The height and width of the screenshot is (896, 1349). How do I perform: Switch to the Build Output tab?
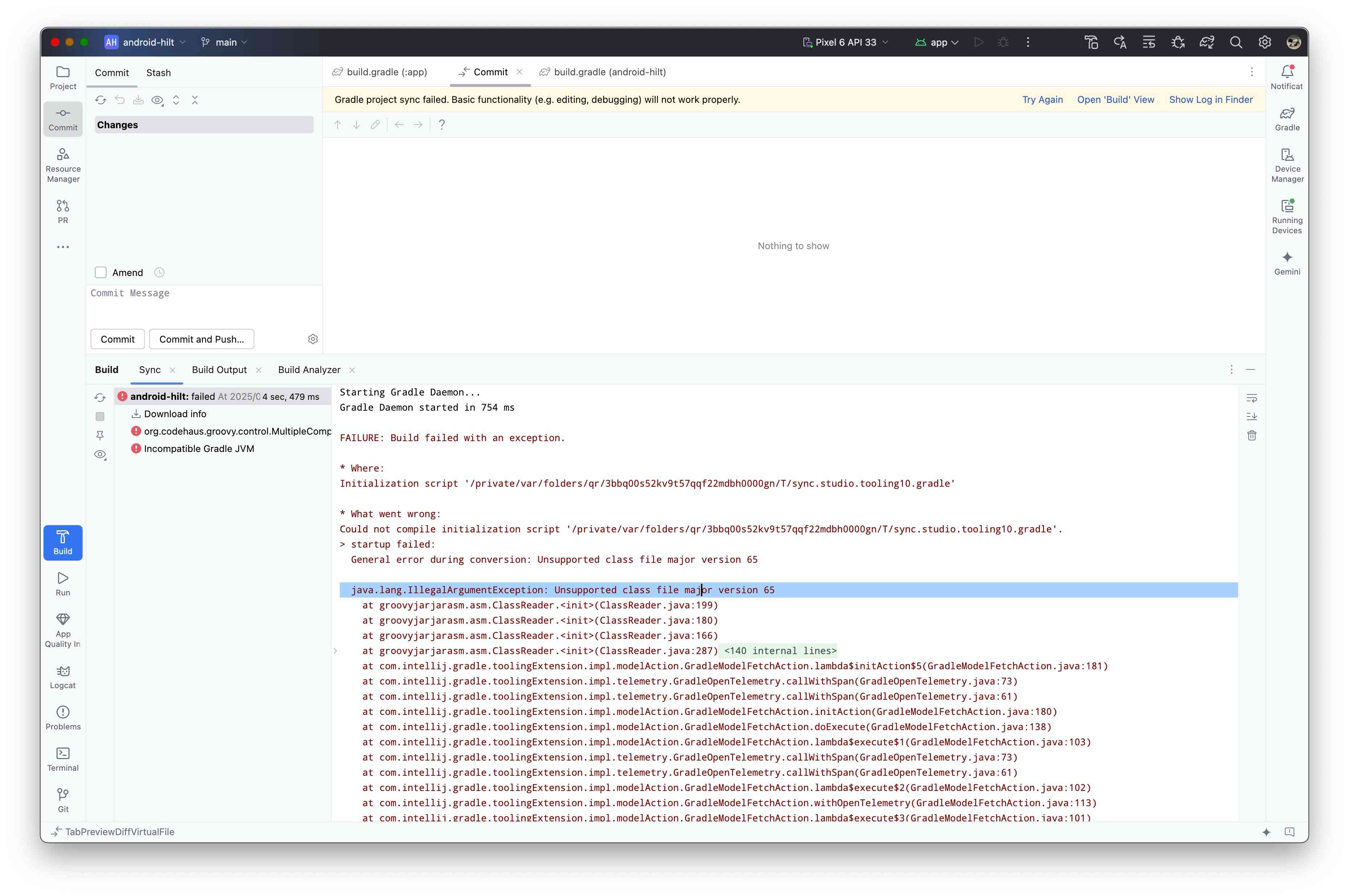click(x=219, y=370)
